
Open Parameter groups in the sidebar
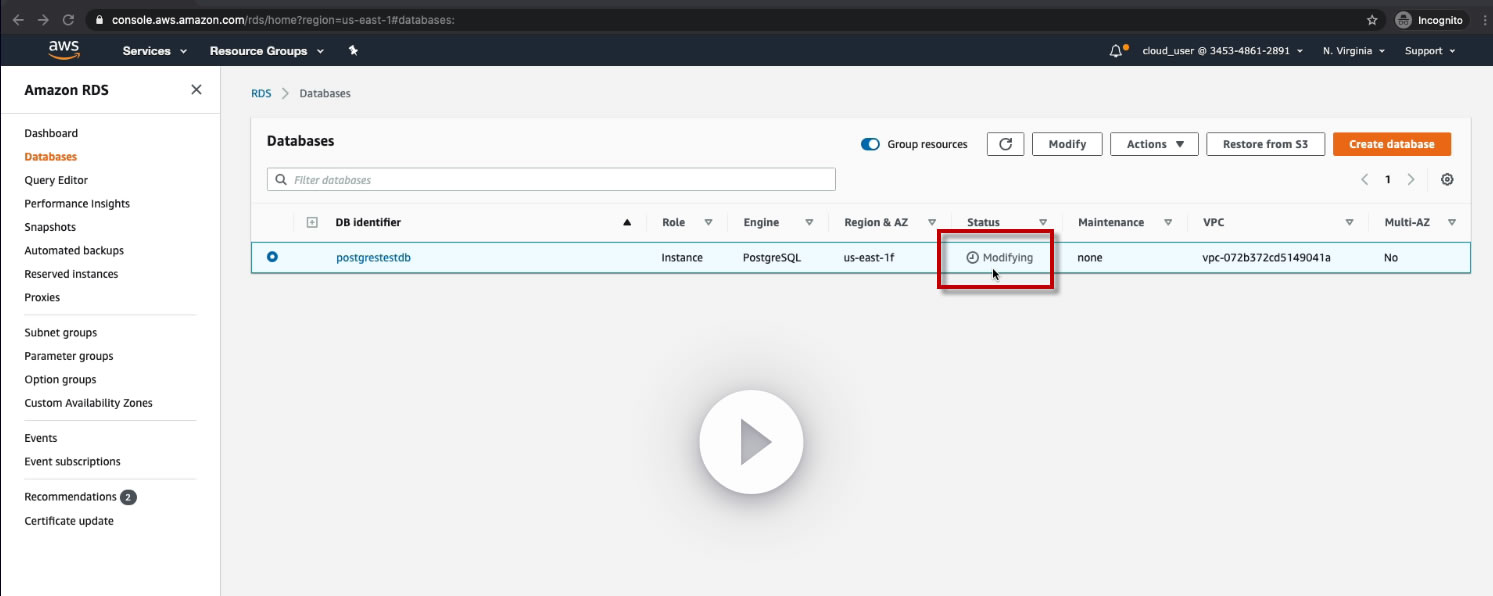tap(69, 356)
